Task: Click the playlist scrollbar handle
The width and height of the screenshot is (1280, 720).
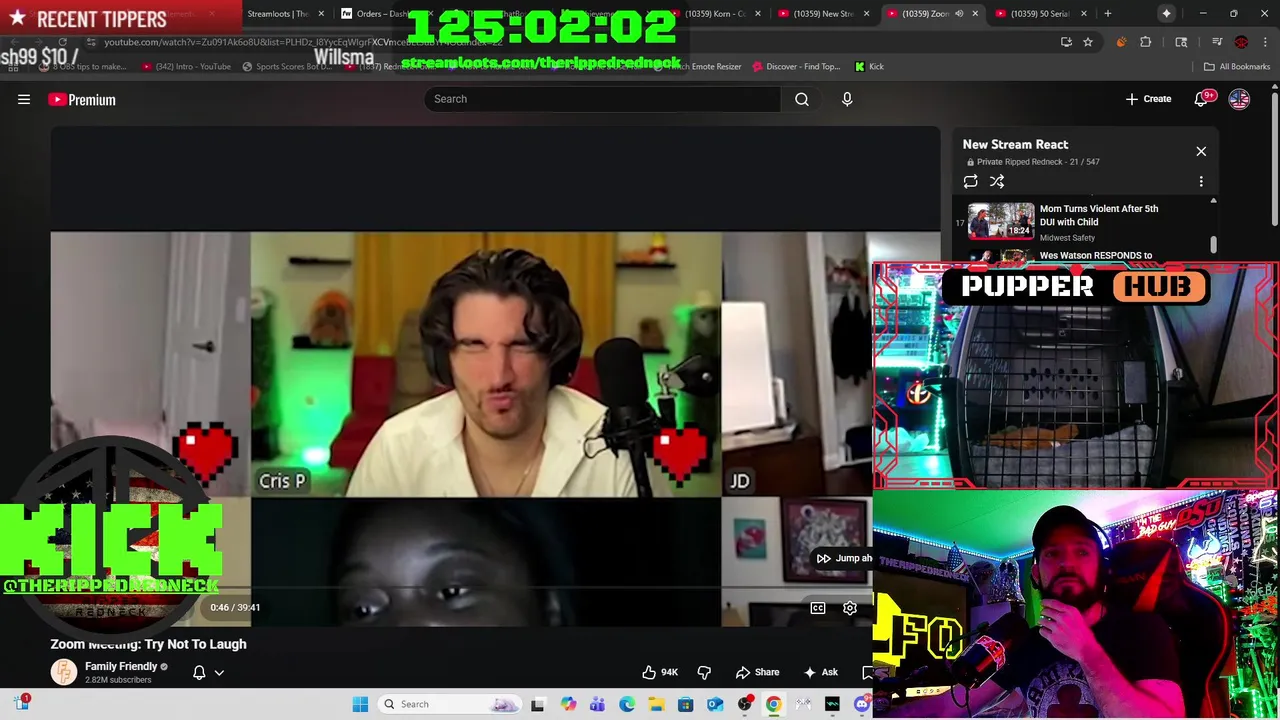Action: [x=1213, y=244]
